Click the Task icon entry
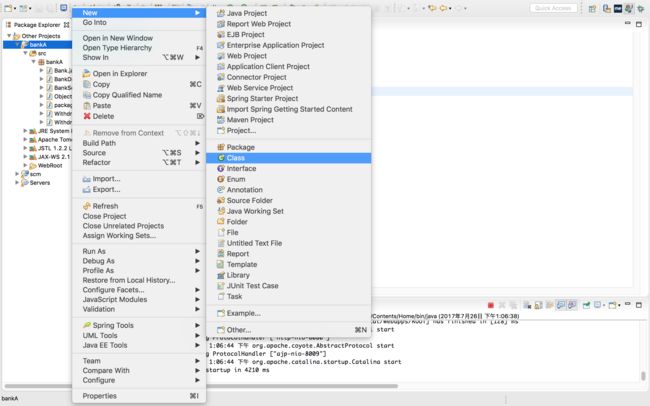 coord(221,297)
